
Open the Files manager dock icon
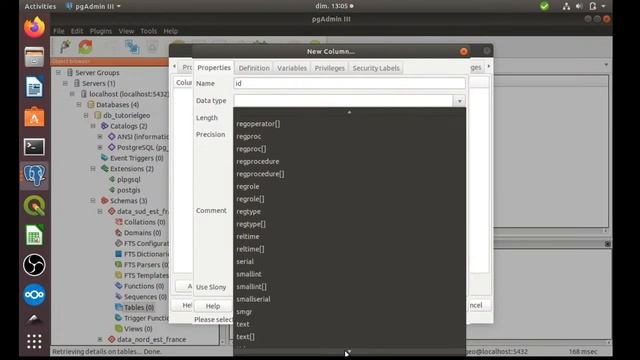click(x=34, y=57)
